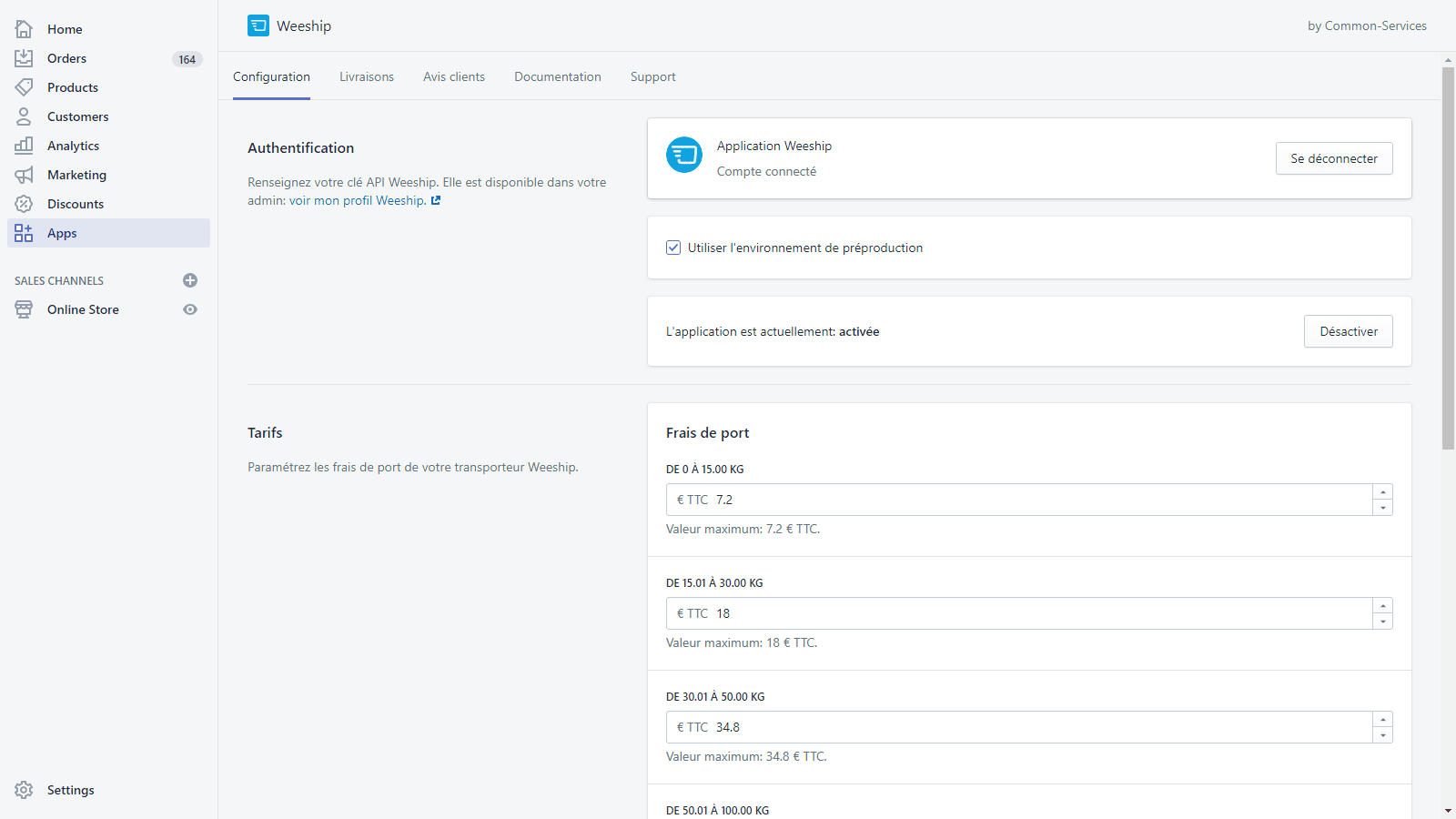Click the vertical page scrollbar thumb
The width and height of the screenshot is (1456, 819).
pyautogui.click(x=1448, y=258)
